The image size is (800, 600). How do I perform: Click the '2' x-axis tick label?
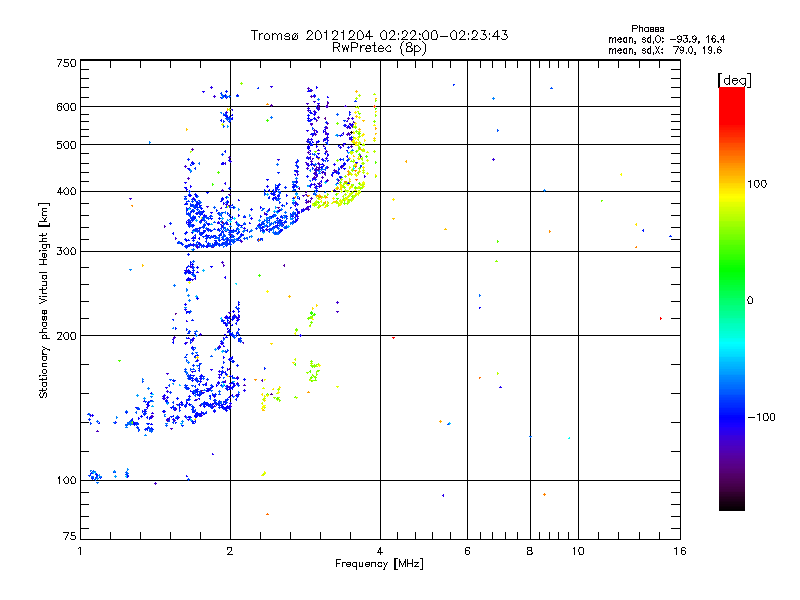(x=230, y=551)
